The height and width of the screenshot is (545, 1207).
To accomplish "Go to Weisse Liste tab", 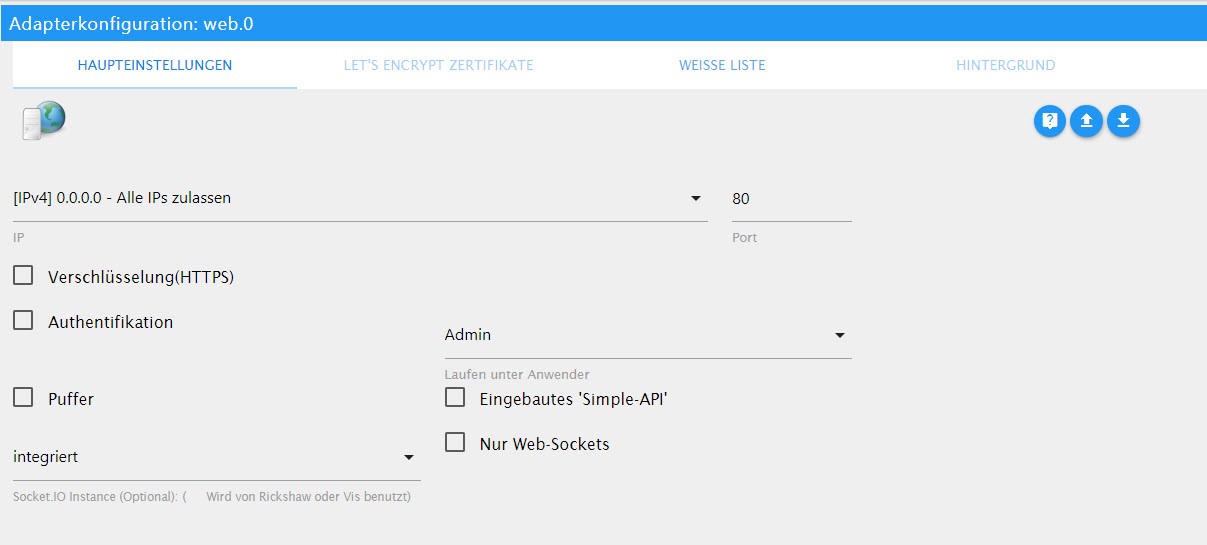I will tap(722, 65).
